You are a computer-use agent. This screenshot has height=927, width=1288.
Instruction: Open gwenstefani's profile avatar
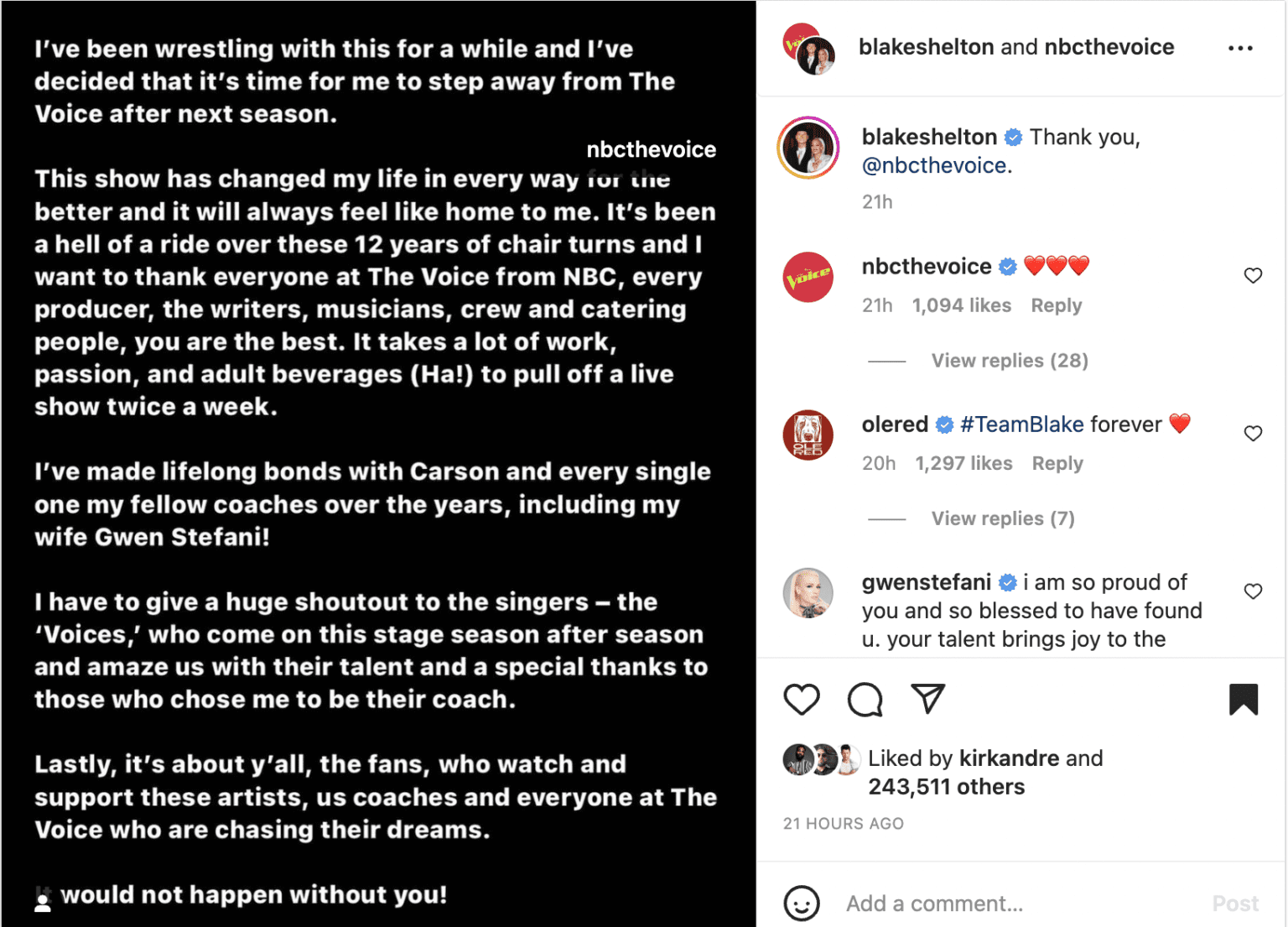(x=808, y=592)
